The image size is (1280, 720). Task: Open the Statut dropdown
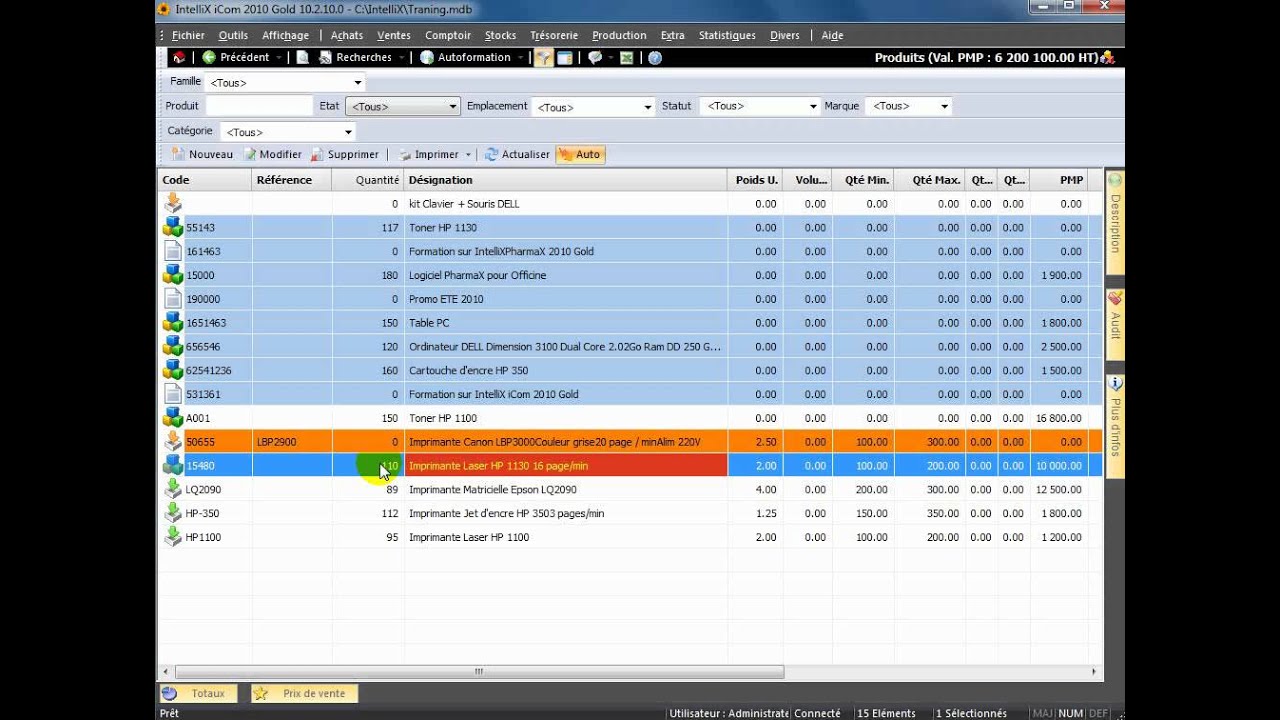coord(813,106)
